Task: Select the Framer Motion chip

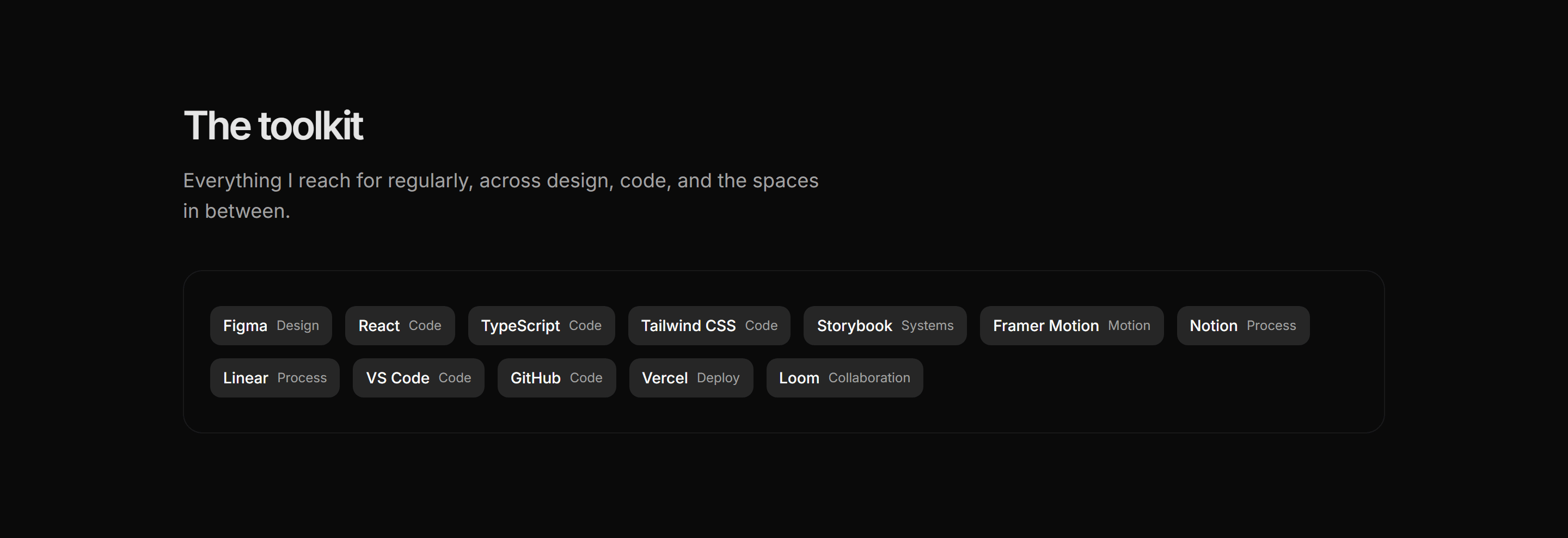Action: 1071,326
